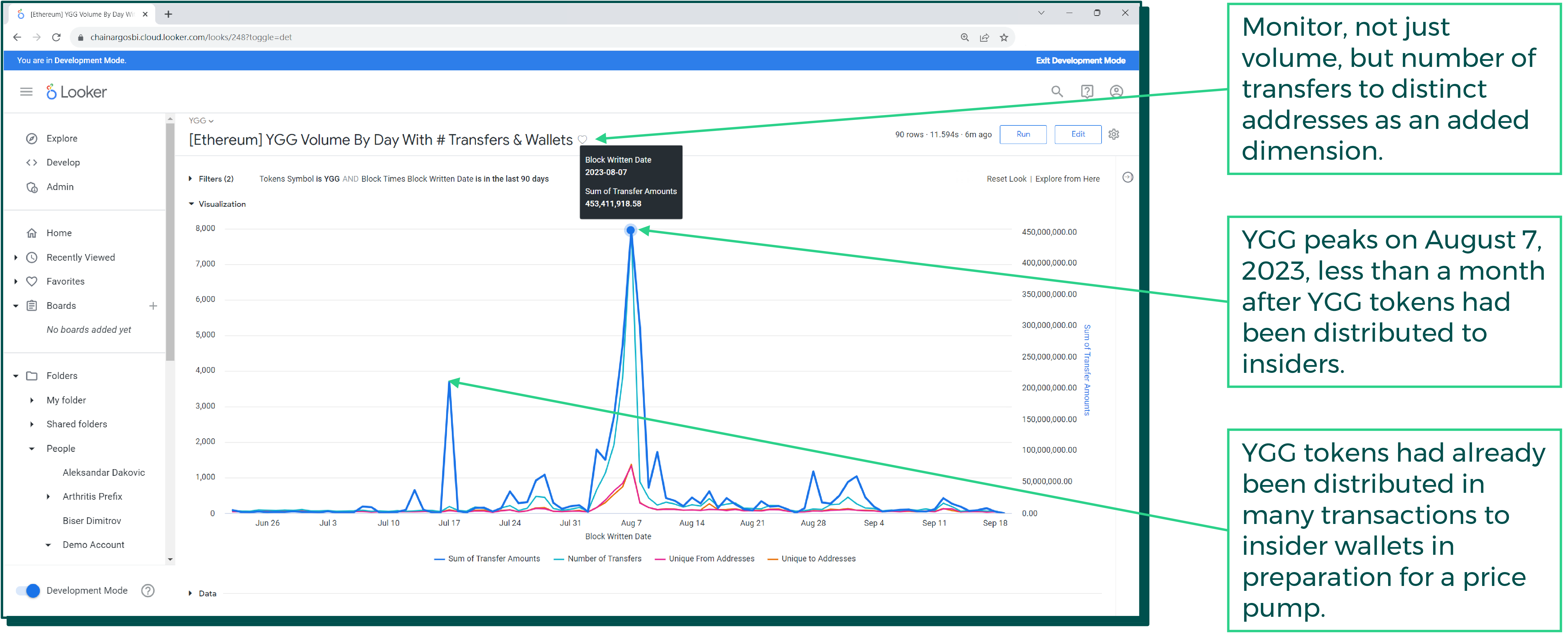The width and height of the screenshot is (1568, 639).
Task: Bookmark page with star icon
Action: coord(1003,38)
